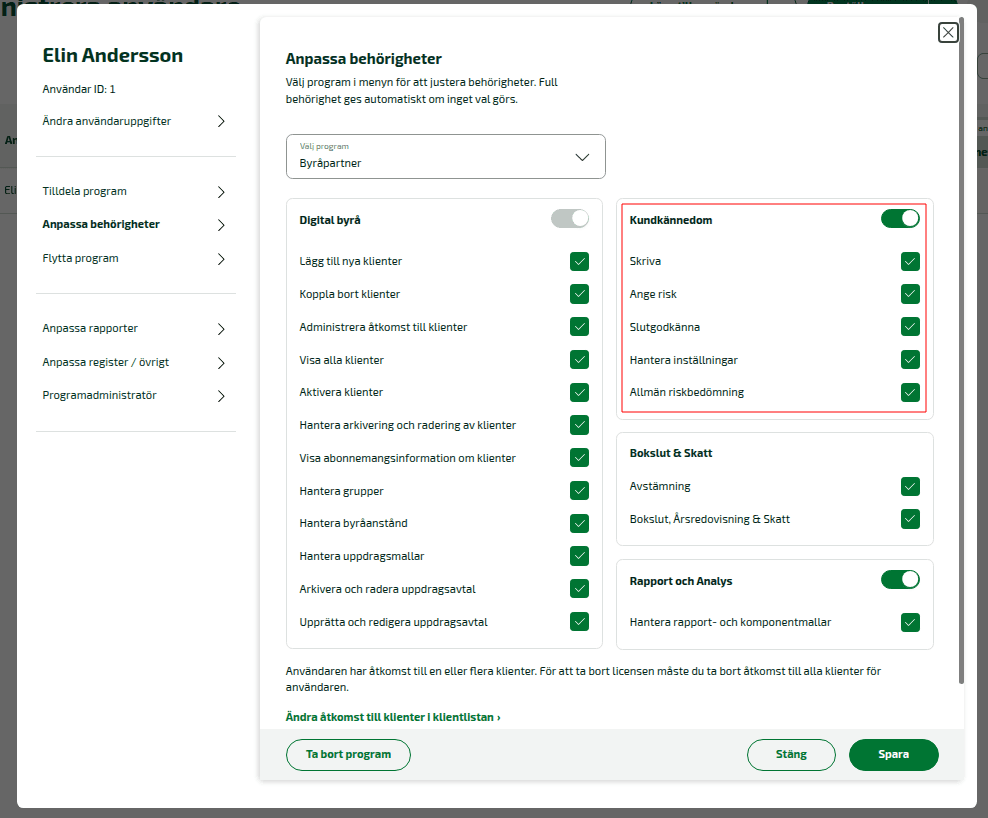The image size is (988, 818).
Task: Click the chevron beside Tilldela program
Action: click(x=221, y=192)
